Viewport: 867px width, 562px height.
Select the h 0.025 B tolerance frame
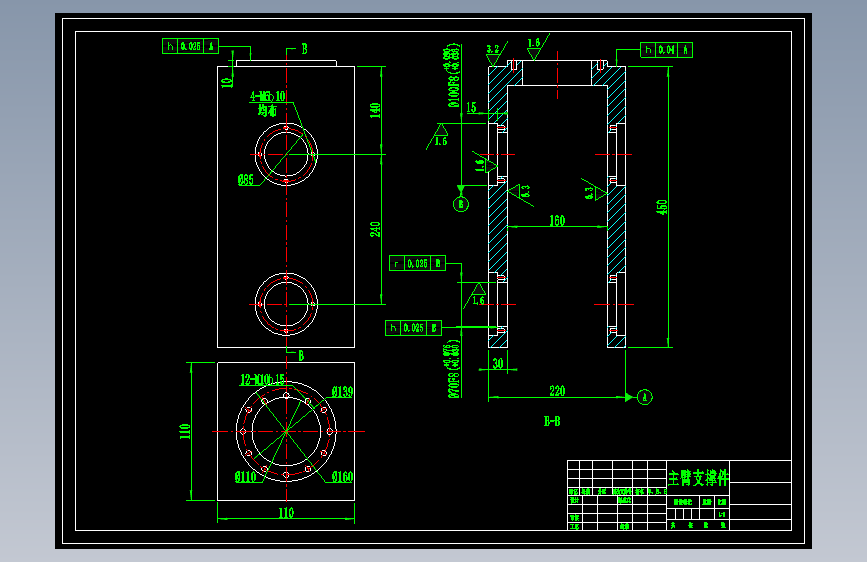click(x=413, y=328)
